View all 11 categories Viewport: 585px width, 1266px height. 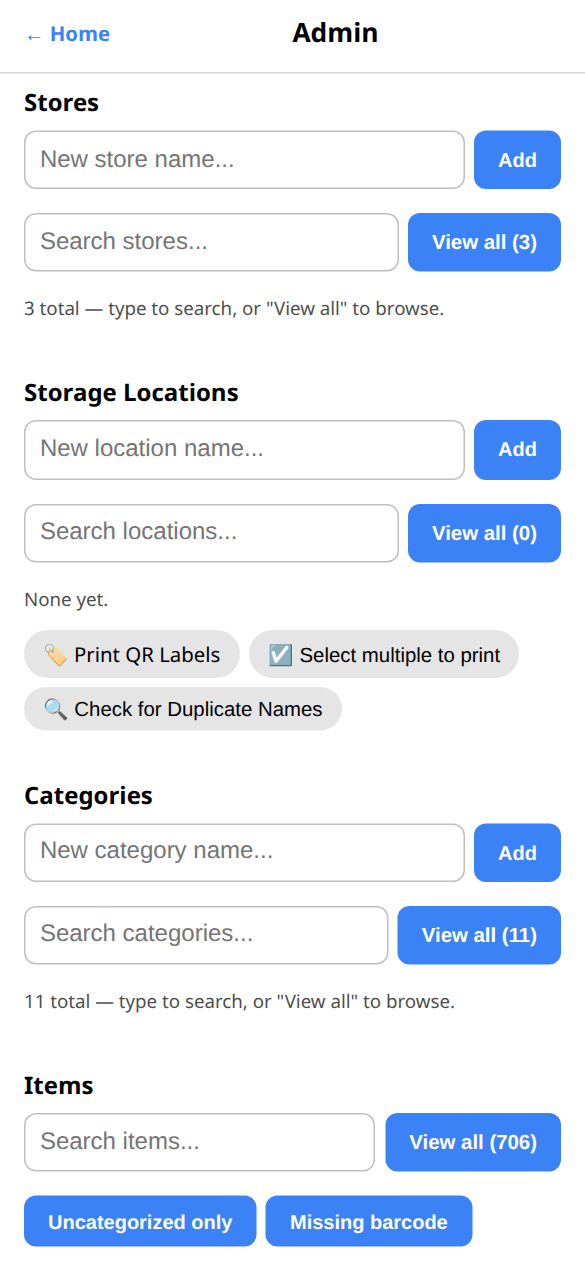click(479, 935)
